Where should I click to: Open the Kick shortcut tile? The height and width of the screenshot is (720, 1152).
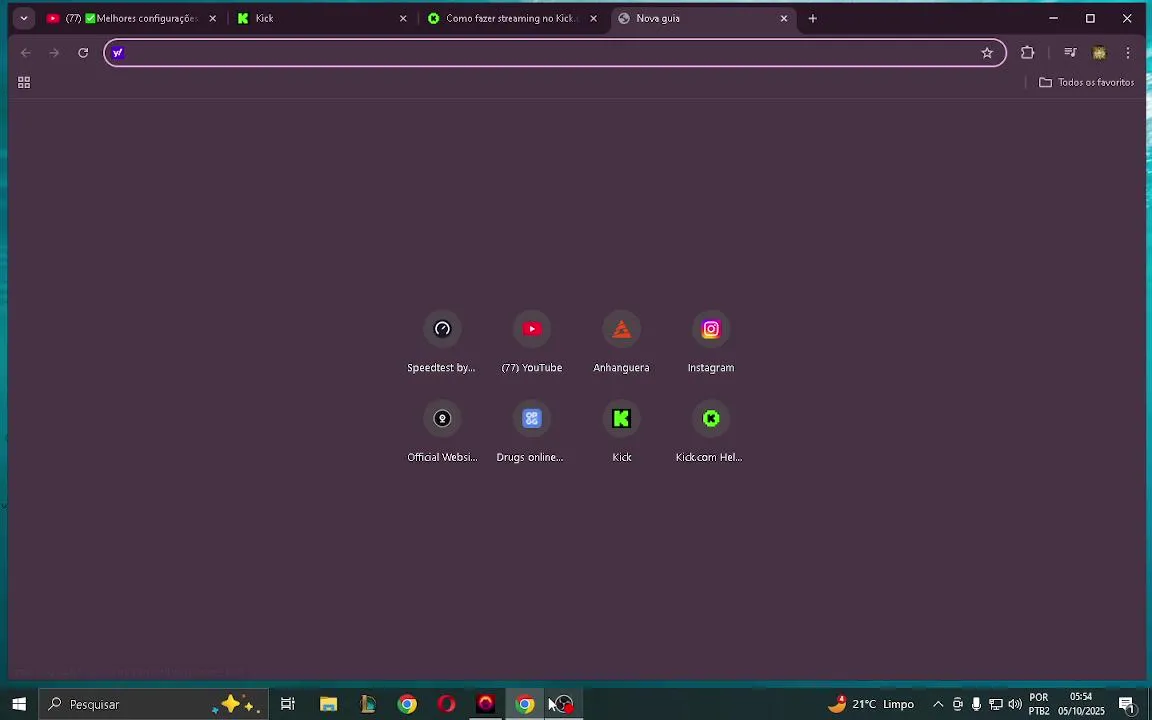tap(621, 431)
